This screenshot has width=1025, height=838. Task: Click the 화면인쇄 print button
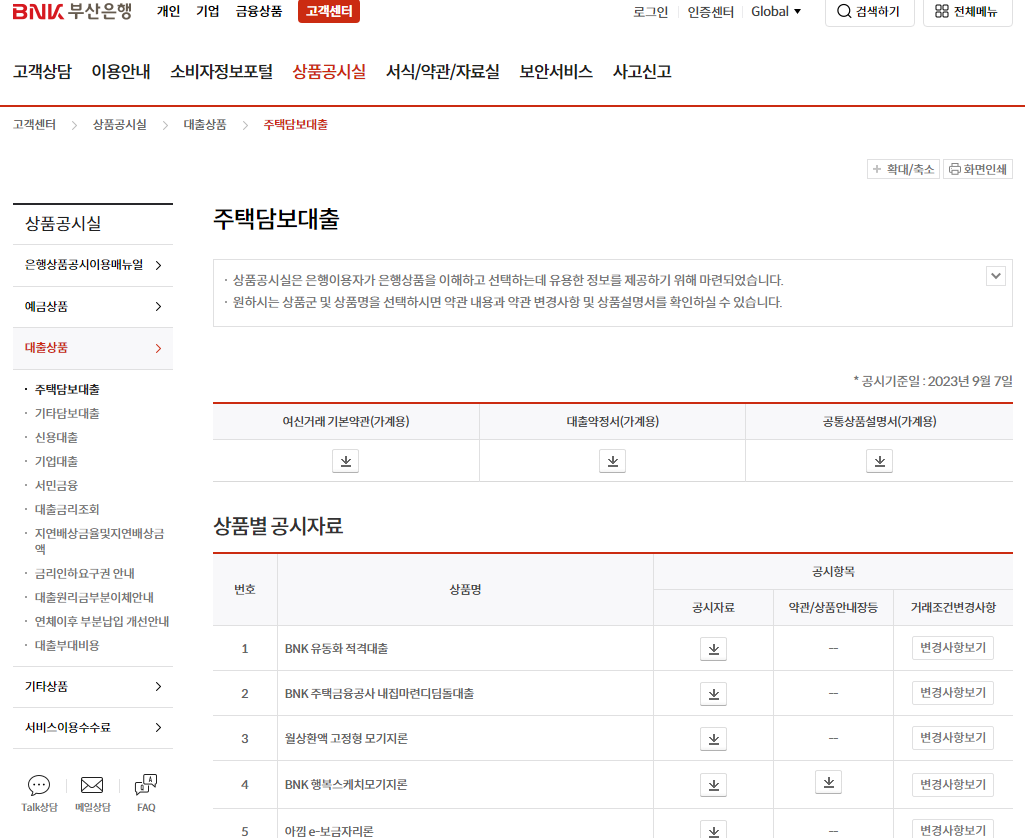977,169
